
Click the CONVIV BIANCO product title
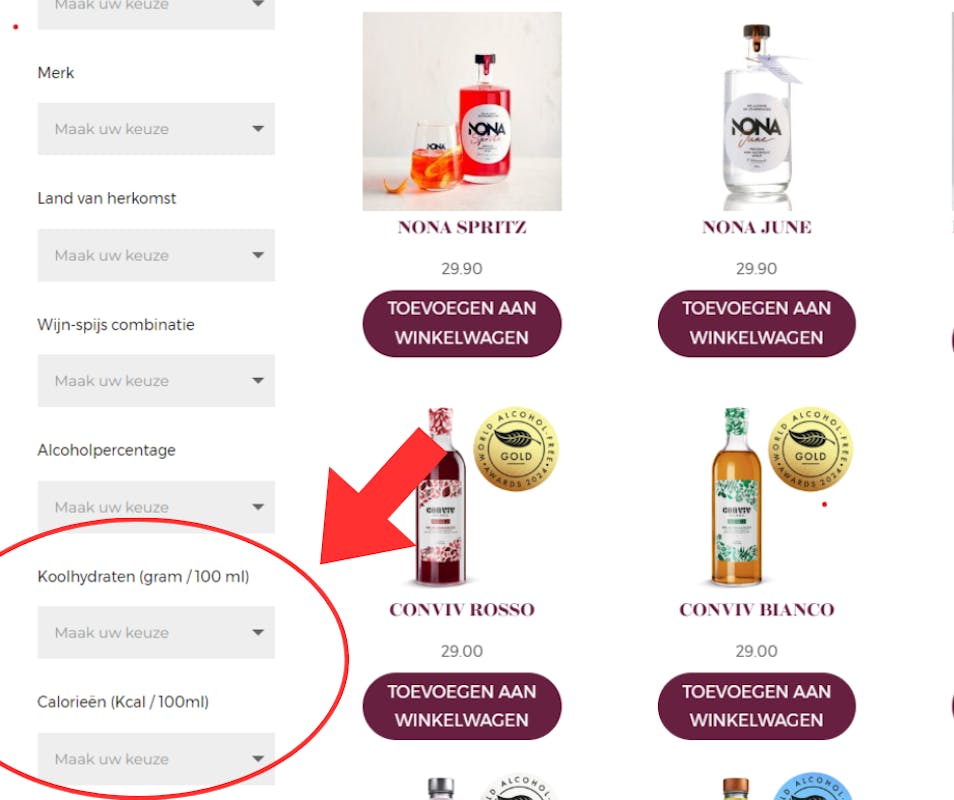point(756,610)
